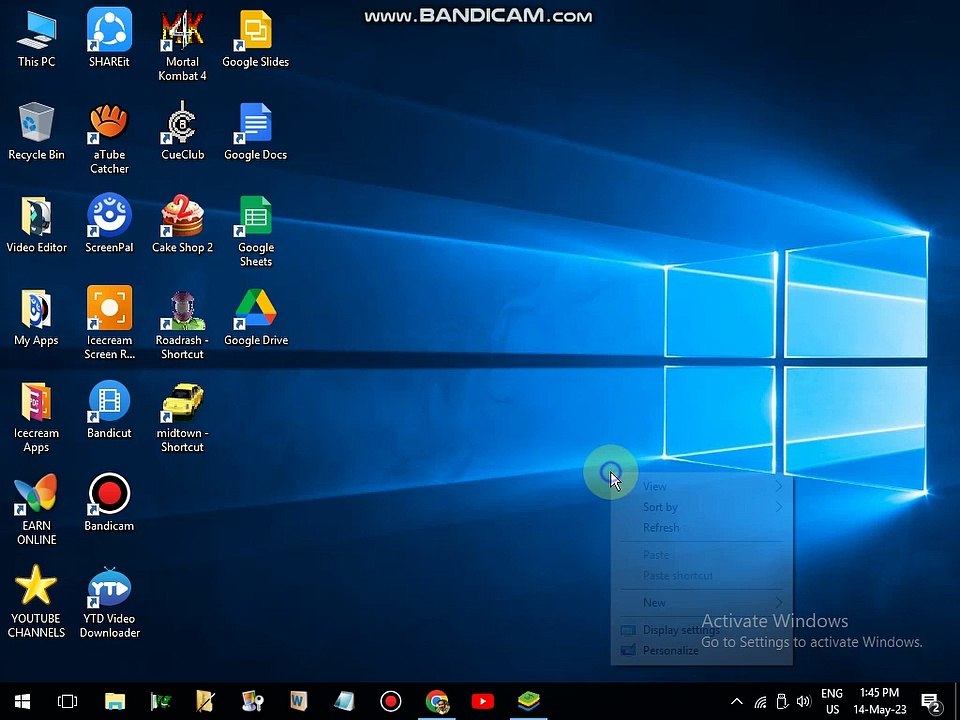Image resolution: width=960 pixels, height=720 pixels.
Task: Select Cake Shop 2 game icon
Action: [x=182, y=224]
